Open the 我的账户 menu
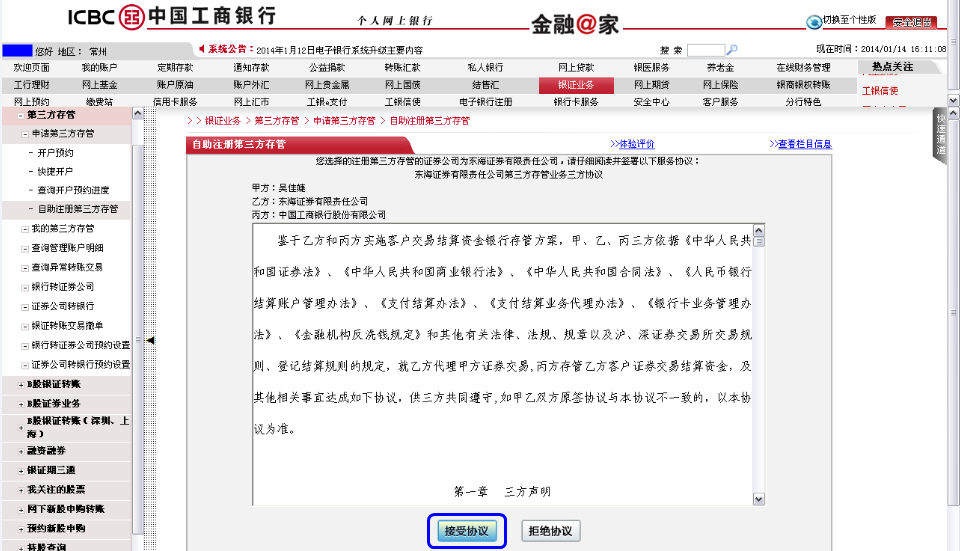Image resolution: width=960 pixels, height=551 pixels. coord(99,67)
